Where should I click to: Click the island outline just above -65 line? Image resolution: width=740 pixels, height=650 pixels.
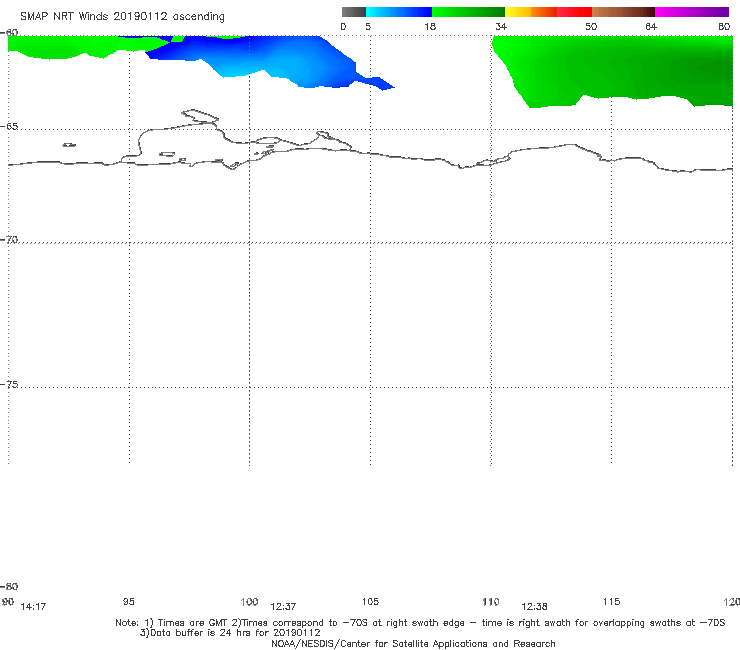click(200, 116)
